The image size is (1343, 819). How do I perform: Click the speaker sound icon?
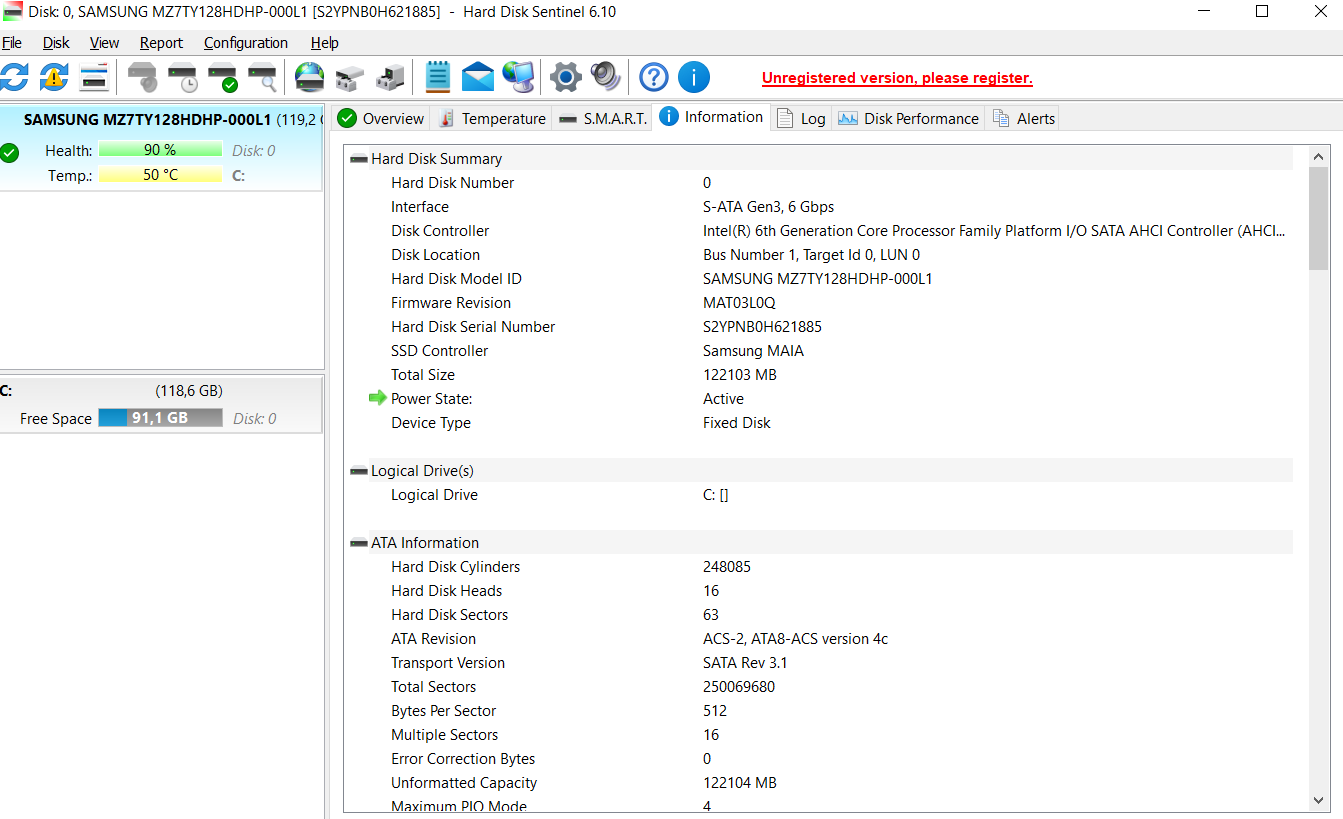(x=605, y=77)
